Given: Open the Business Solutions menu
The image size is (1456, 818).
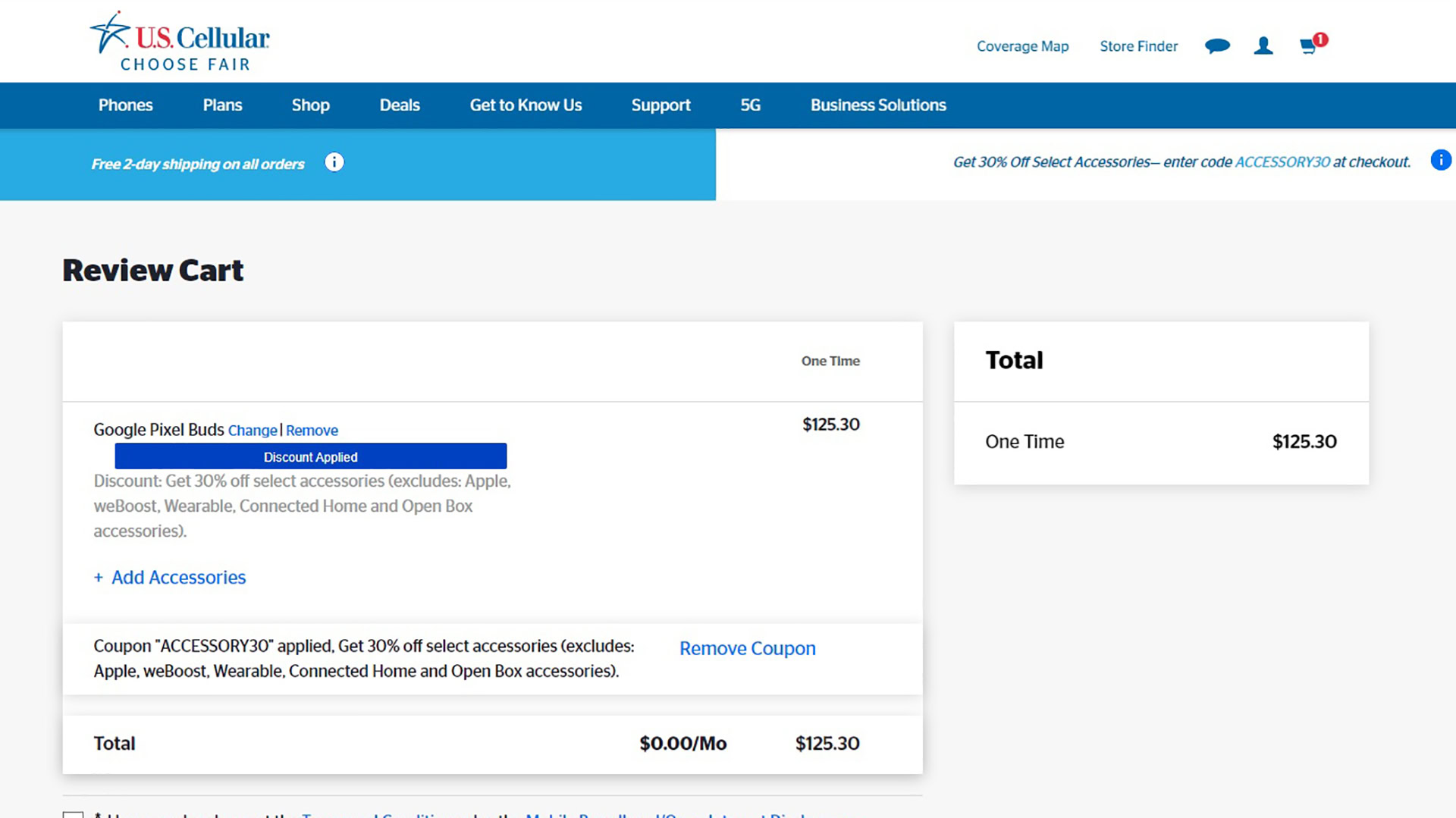Looking at the screenshot, I should pos(878,105).
